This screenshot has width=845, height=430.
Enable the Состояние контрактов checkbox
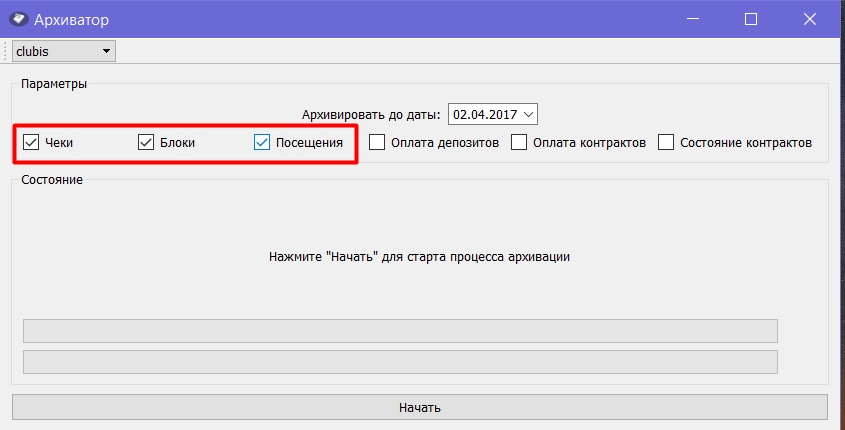[666, 142]
